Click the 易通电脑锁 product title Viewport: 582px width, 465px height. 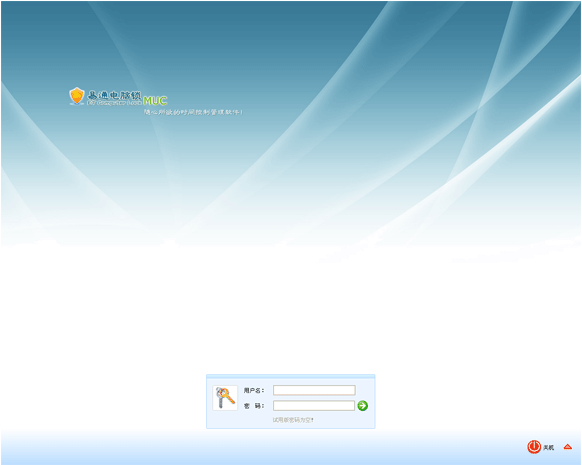coord(115,95)
